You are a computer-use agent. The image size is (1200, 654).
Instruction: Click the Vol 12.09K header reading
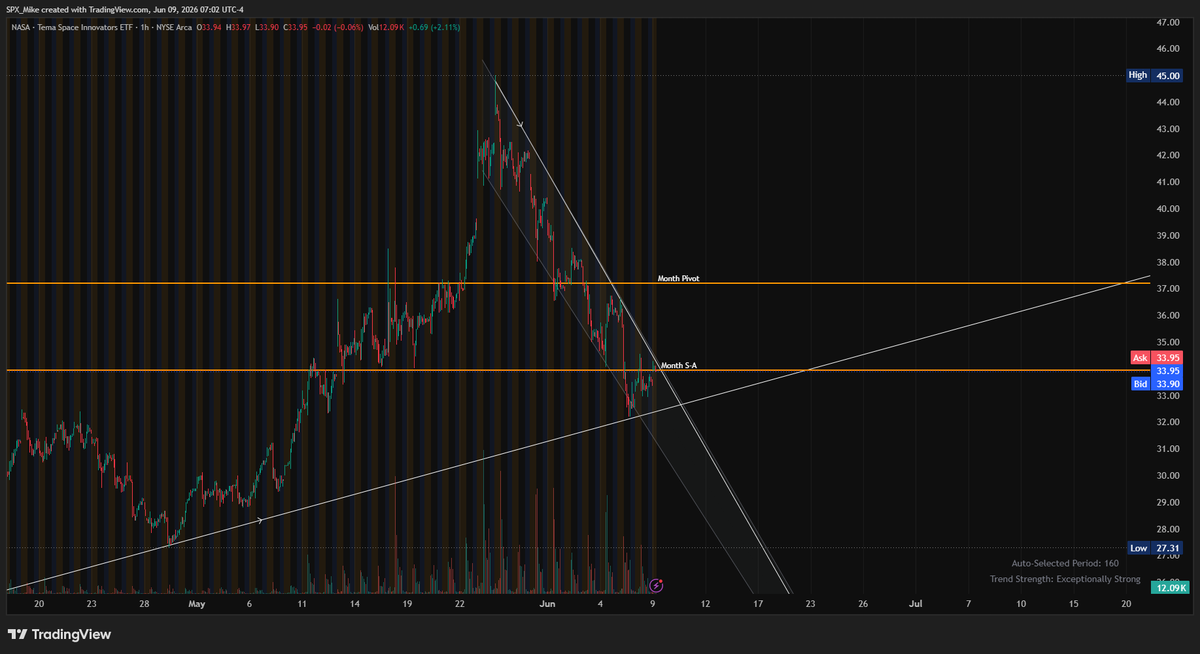(385, 26)
